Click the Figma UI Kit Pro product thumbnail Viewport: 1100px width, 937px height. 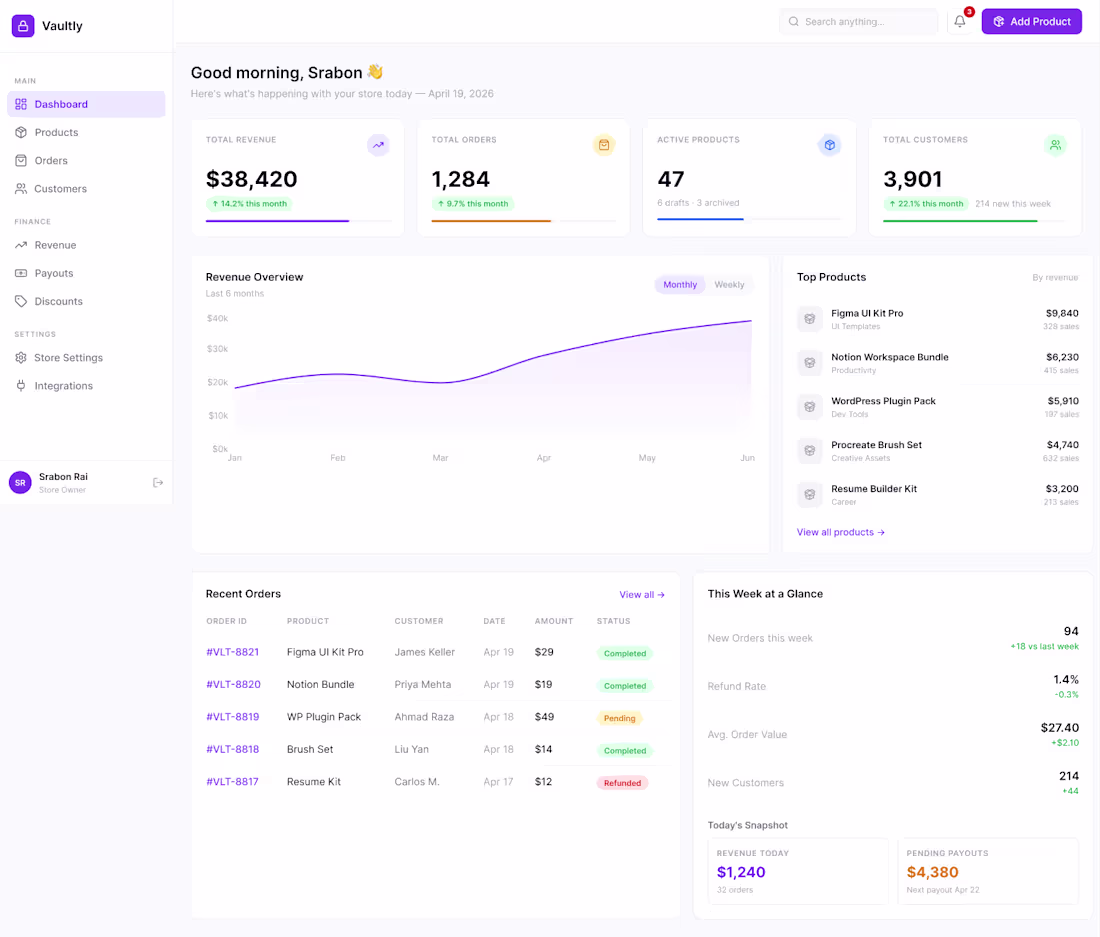[810, 319]
